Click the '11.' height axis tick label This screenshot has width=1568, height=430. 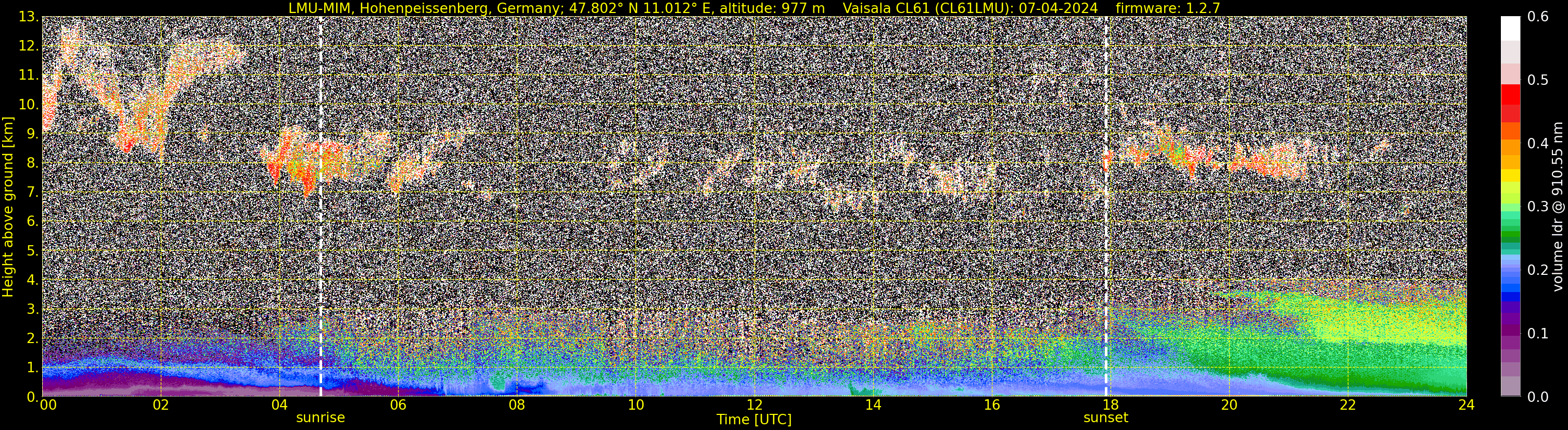(29, 75)
